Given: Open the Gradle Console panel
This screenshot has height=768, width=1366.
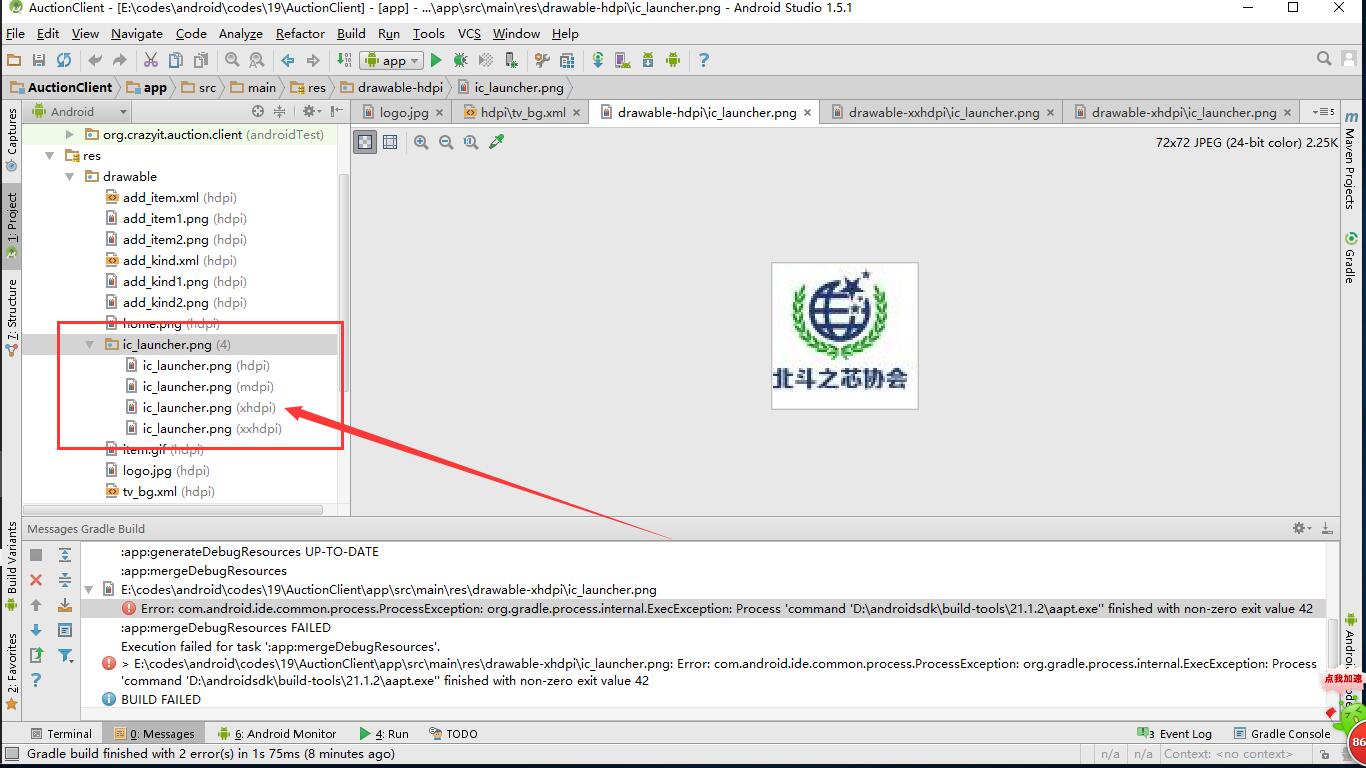Looking at the screenshot, I should (1282, 734).
